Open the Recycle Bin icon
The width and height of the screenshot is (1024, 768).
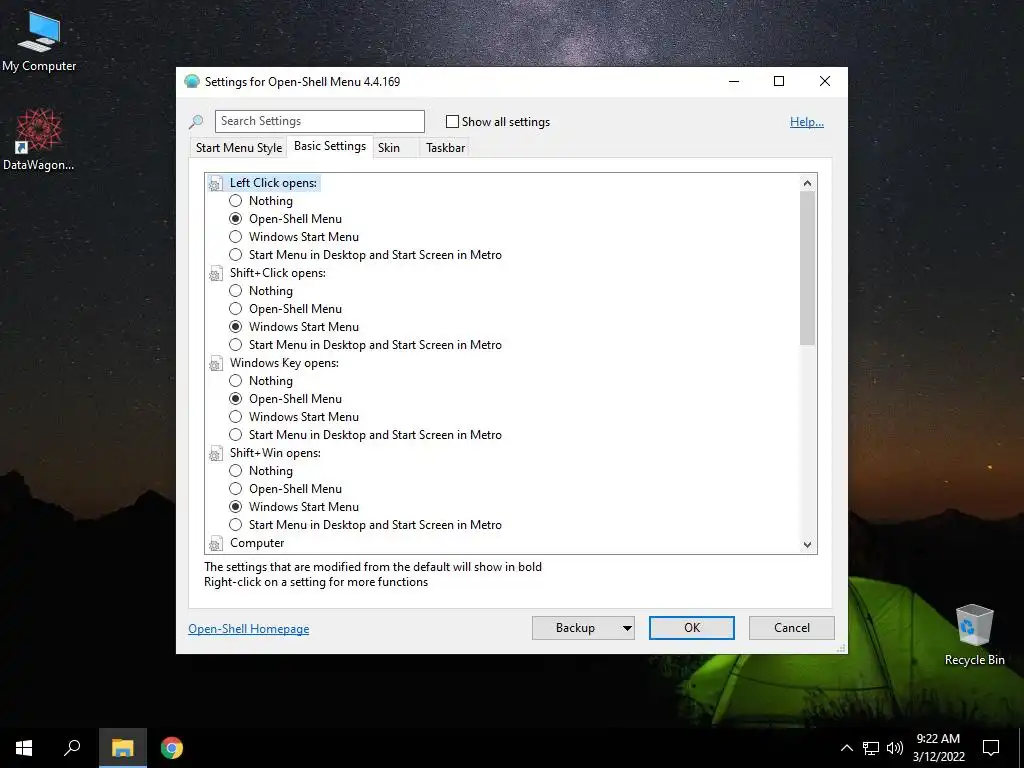[974, 634]
